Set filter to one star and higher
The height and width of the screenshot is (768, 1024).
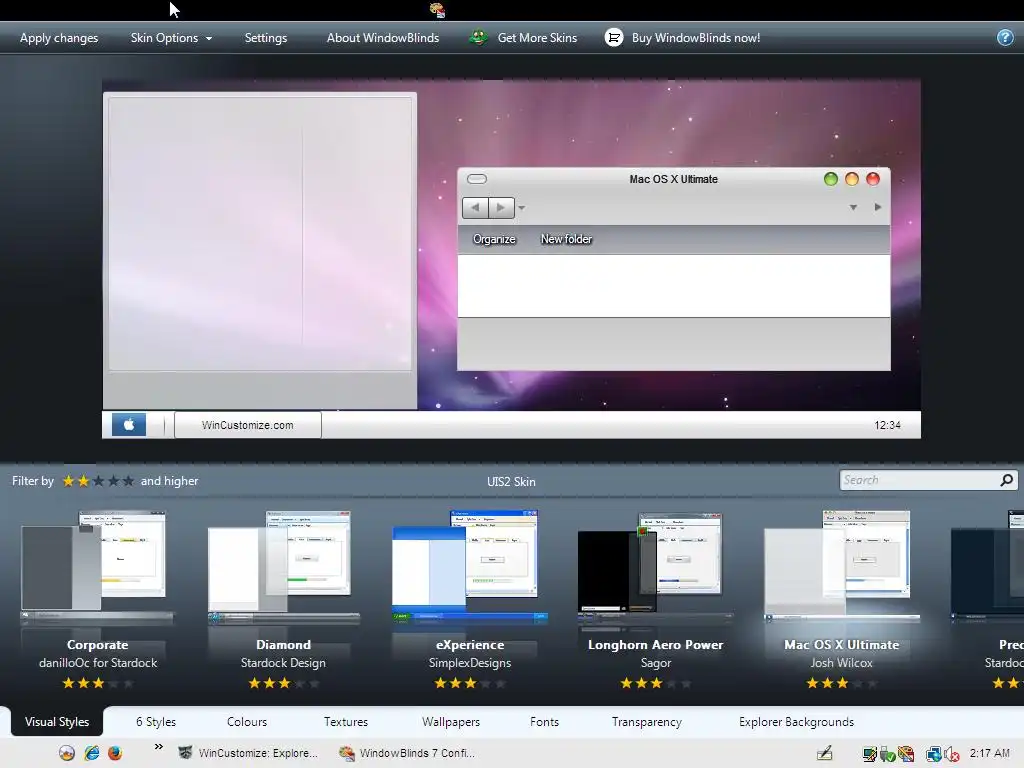point(68,481)
